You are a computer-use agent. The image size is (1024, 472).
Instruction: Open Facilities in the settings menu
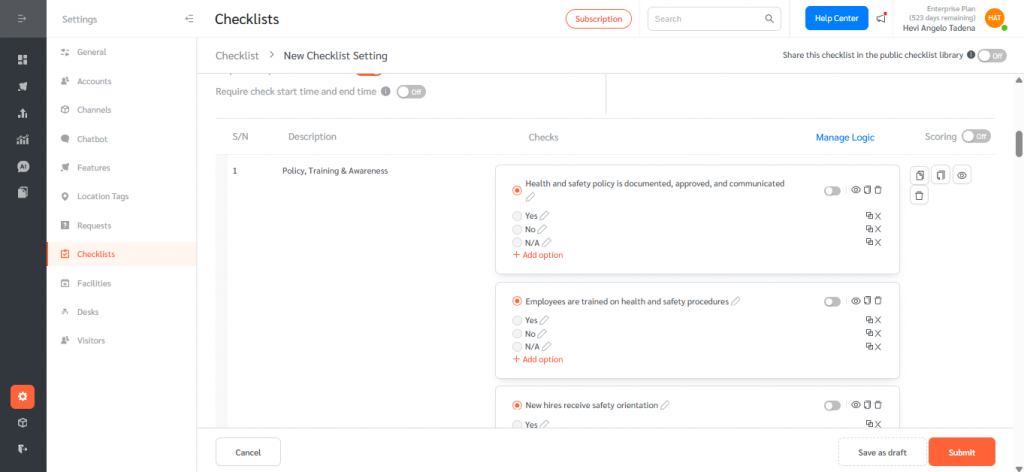[x=94, y=283]
